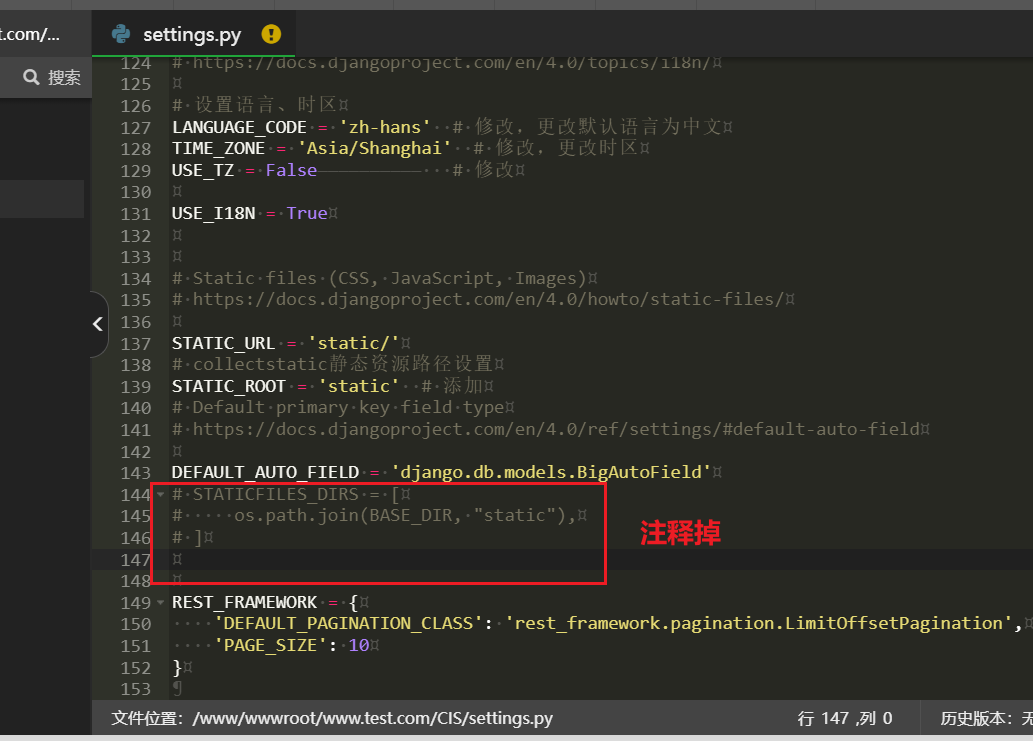Click the commented os.path.join line
The height and width of the screenshot is (741, 1033).
tap(374, 515)
